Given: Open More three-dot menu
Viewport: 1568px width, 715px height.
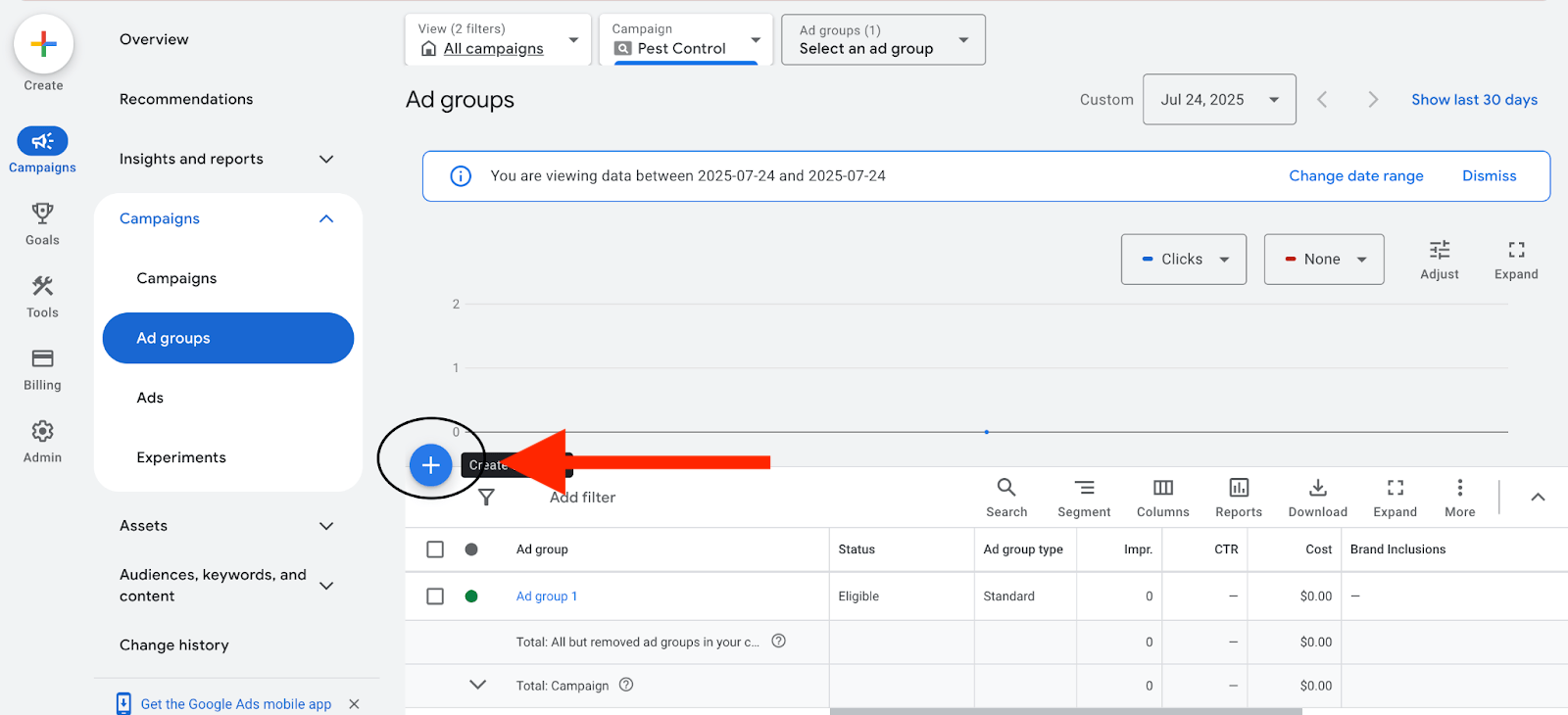Looking at the screenshot, I should (x=1460, y=498).
